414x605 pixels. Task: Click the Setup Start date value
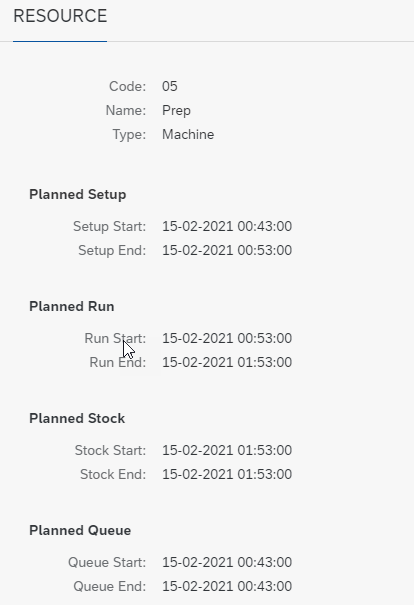(227, 226)
